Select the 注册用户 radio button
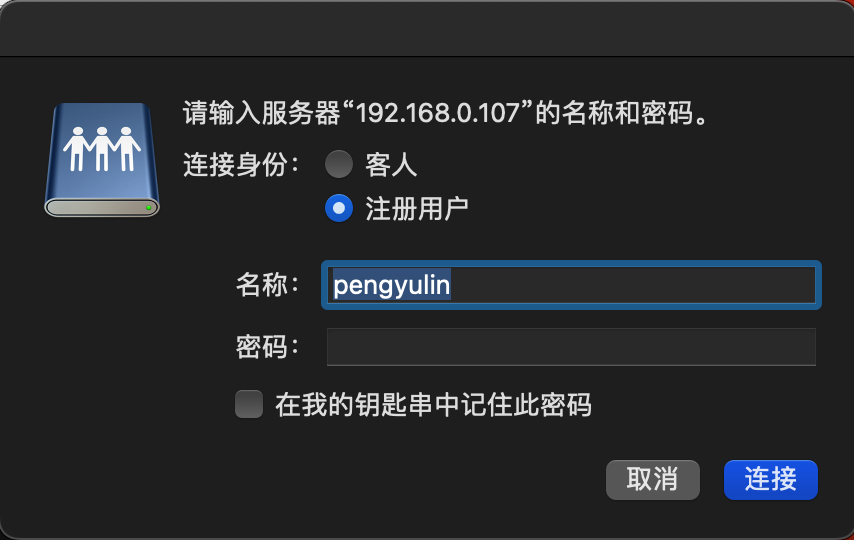The image size is (854, 540). pos(339,208)
